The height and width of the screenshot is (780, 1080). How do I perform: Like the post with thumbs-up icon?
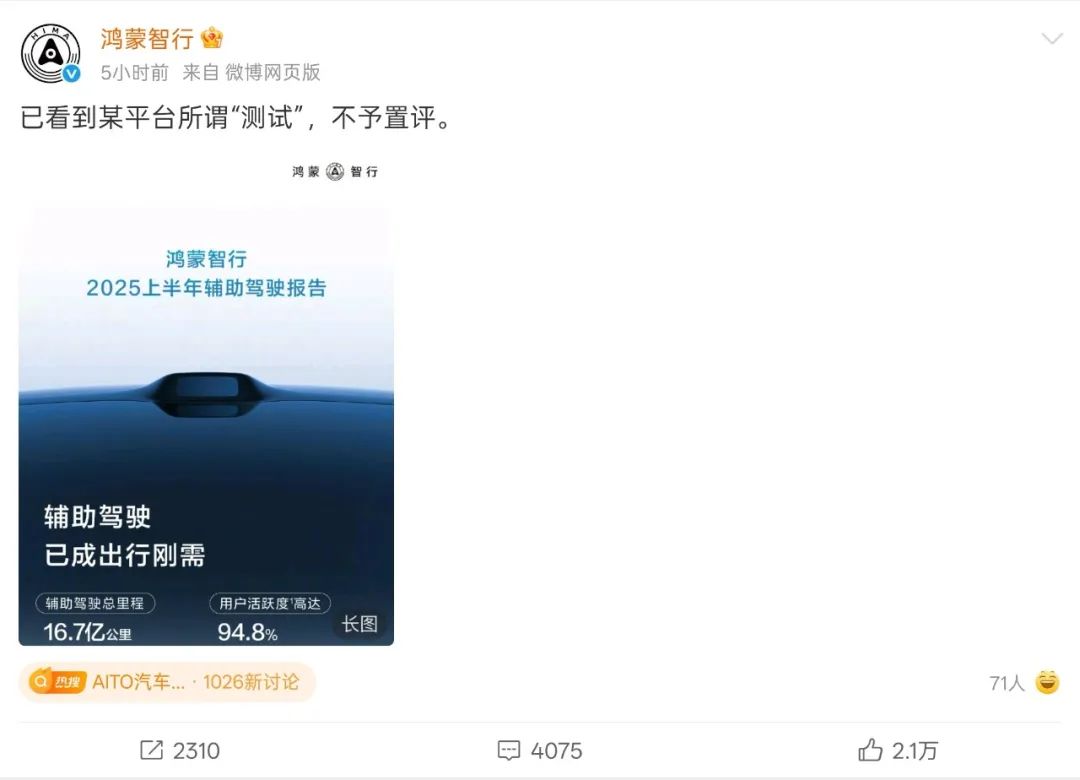pyautogui.click(x=870, y=750)
